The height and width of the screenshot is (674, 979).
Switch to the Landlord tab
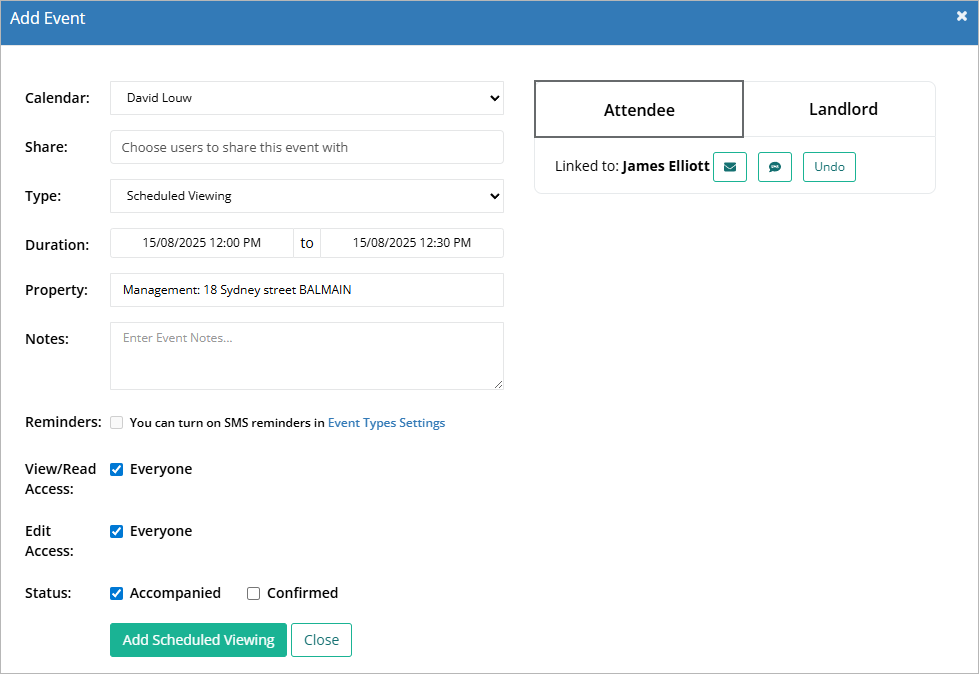843,109
